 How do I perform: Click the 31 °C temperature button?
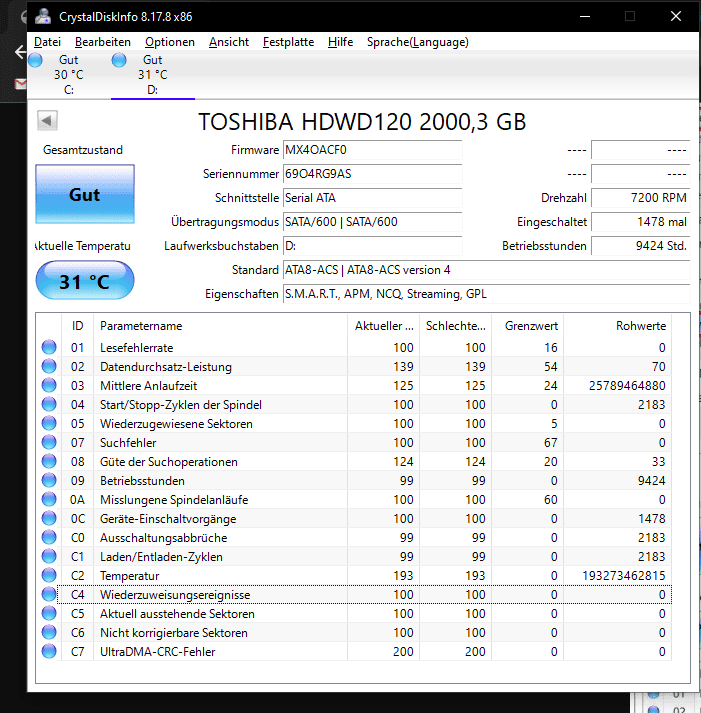(x=85, y=281)
